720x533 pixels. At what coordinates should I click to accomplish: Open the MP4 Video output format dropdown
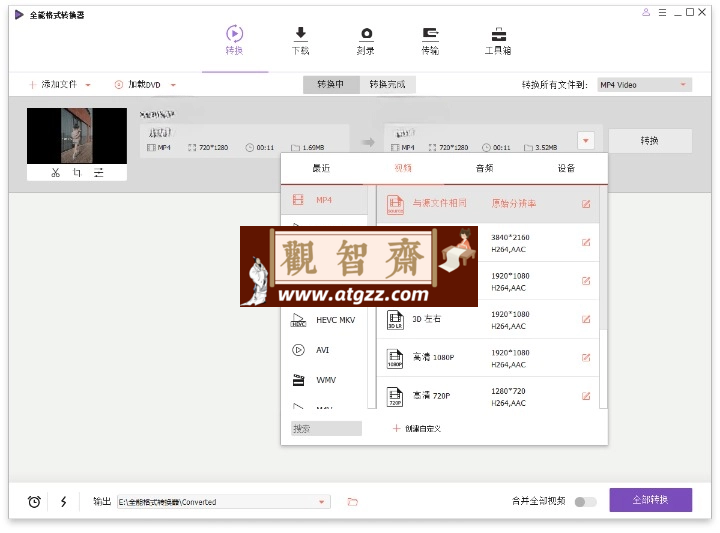(644, 85)
